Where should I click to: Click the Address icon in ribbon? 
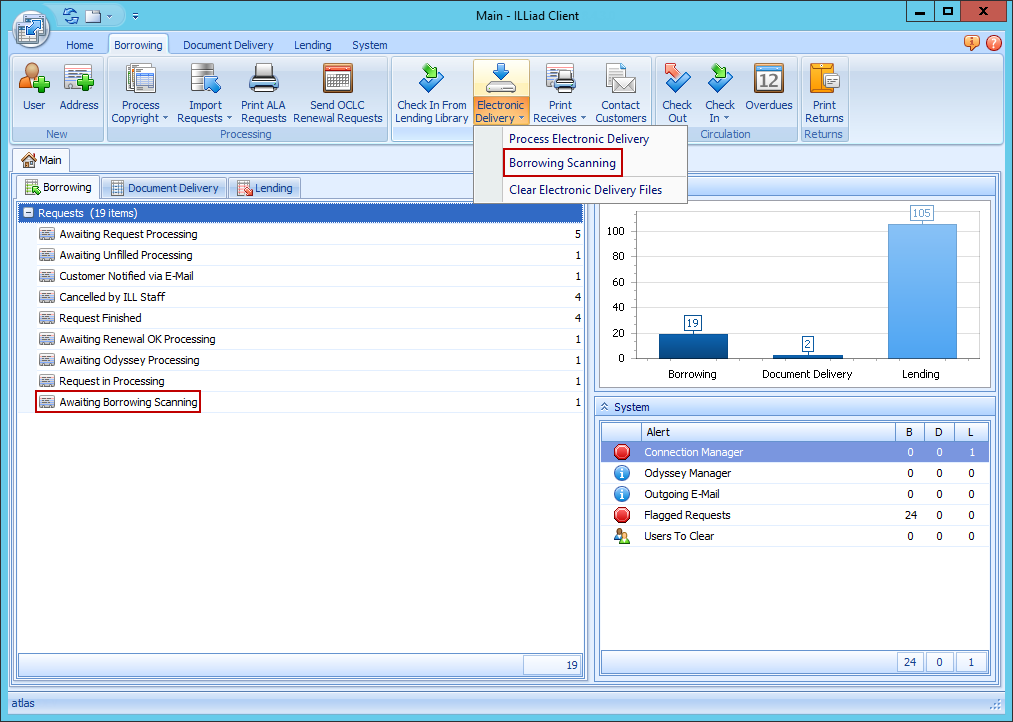pyautogui.click(x=78, y=80)
